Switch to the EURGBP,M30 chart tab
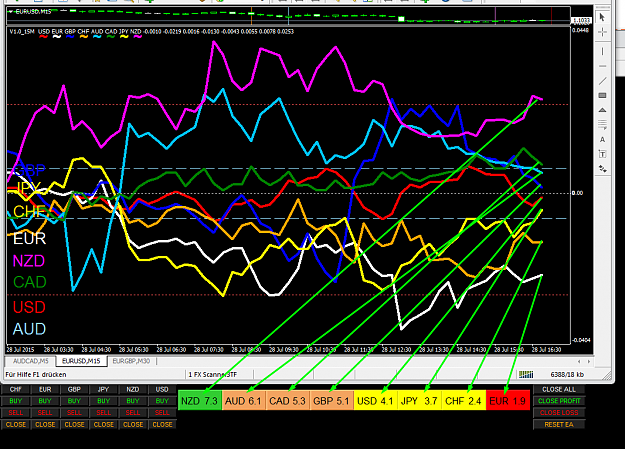 (131, 361)
